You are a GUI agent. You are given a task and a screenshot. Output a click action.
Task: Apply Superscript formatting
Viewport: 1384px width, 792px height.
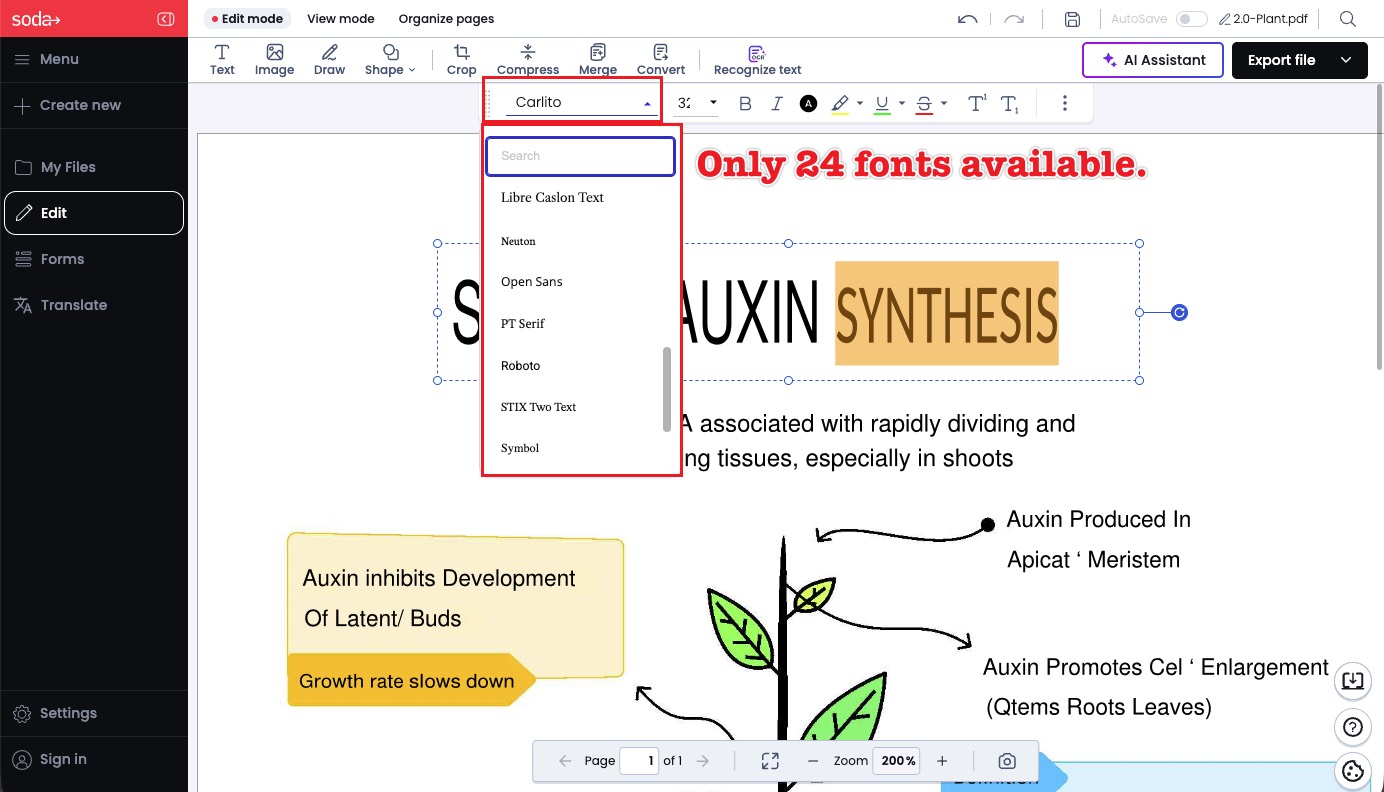(x=977, y=103)
